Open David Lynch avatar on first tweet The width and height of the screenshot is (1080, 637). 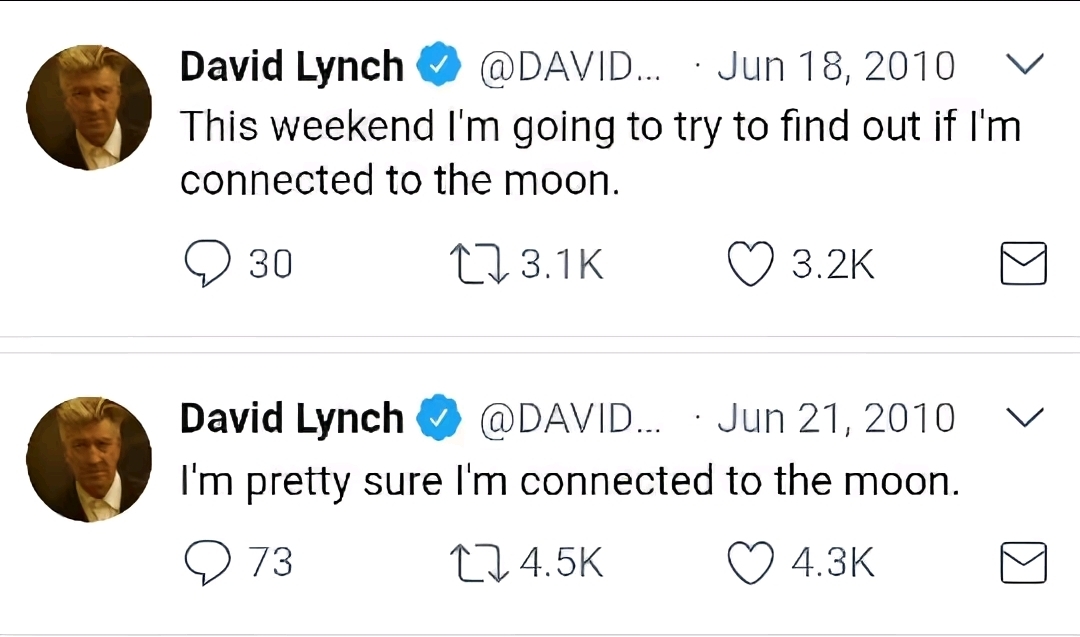pos(89,107)
